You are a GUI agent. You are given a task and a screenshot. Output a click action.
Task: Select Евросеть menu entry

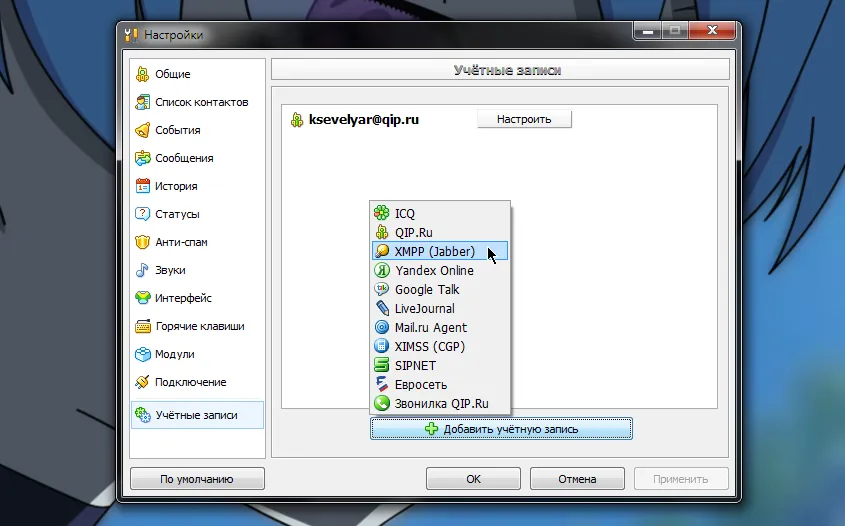point(439,384)
